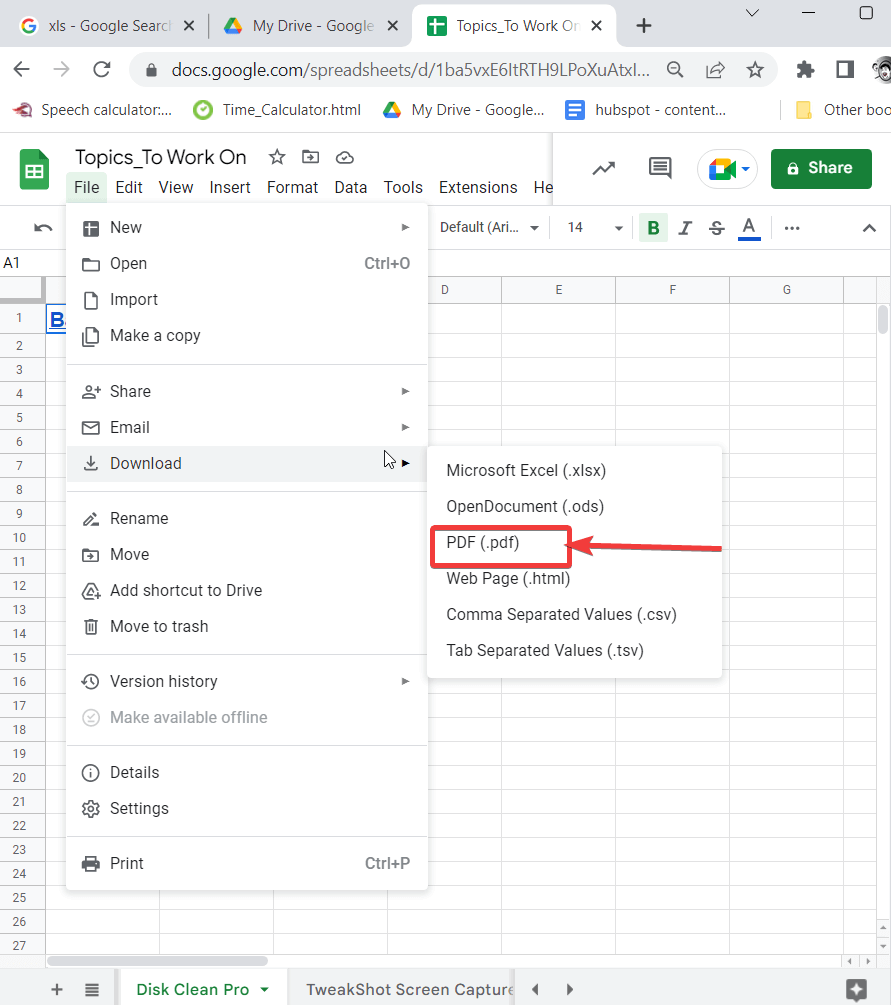The width and height of the screenshot is (891, 1005).
Task: Click the move-to-folder icon beside the title
Action: click(x=310, y=157)
